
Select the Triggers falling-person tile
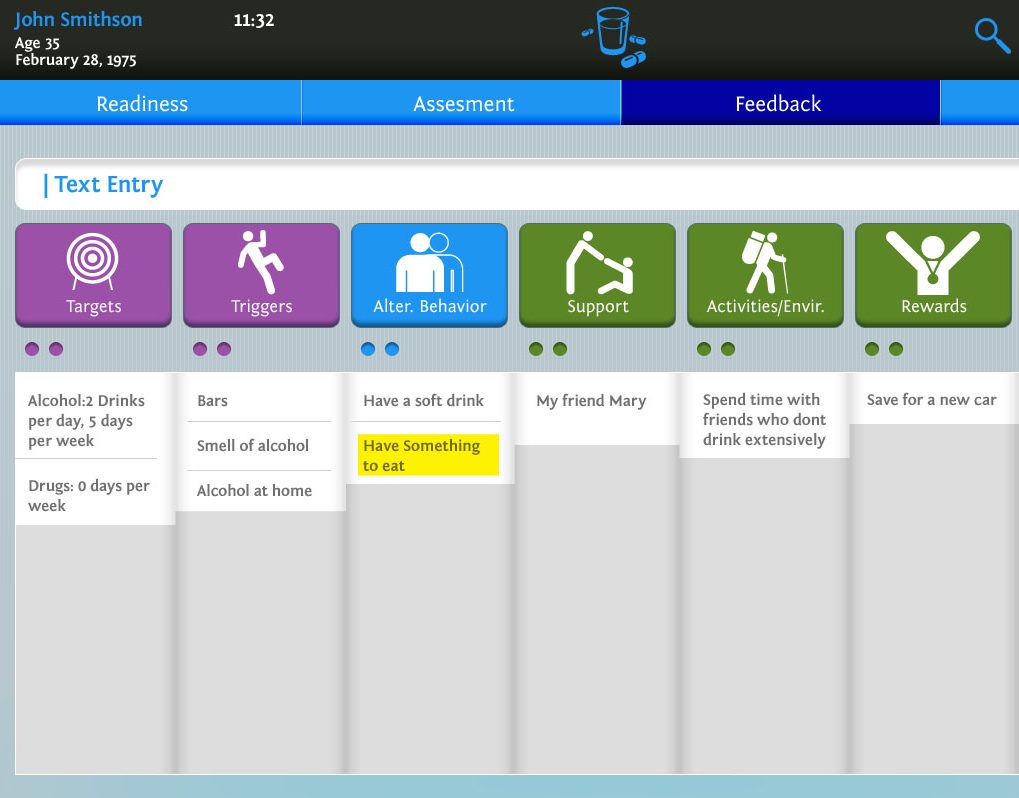[x=261, y=274]
